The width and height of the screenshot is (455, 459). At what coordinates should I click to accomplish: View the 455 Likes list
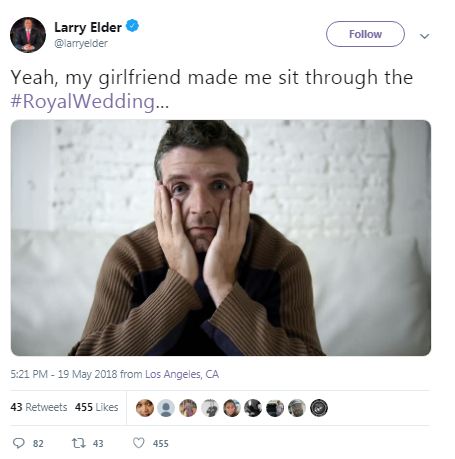tap(97, 407)
